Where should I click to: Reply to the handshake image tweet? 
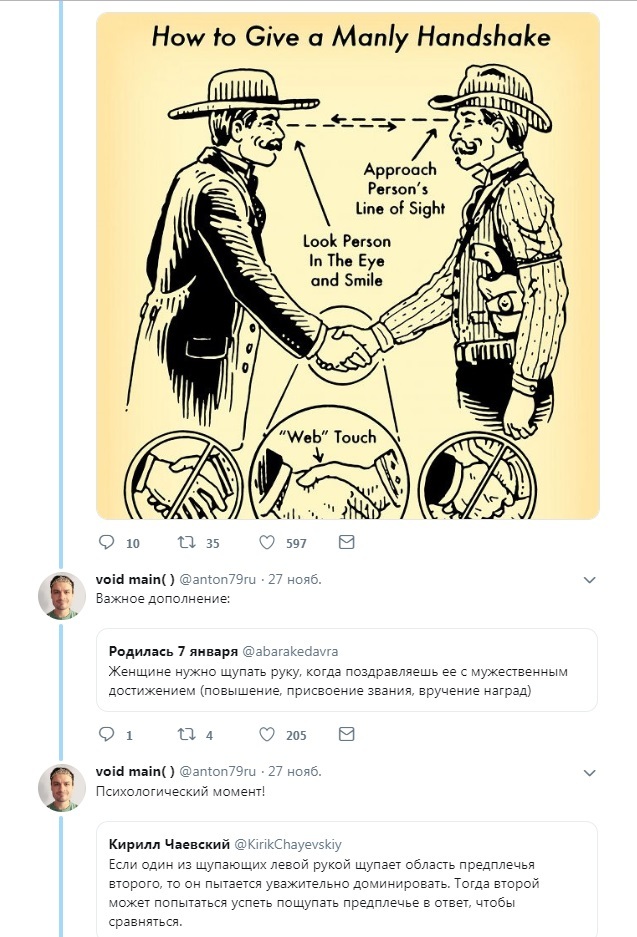[108, 543]
